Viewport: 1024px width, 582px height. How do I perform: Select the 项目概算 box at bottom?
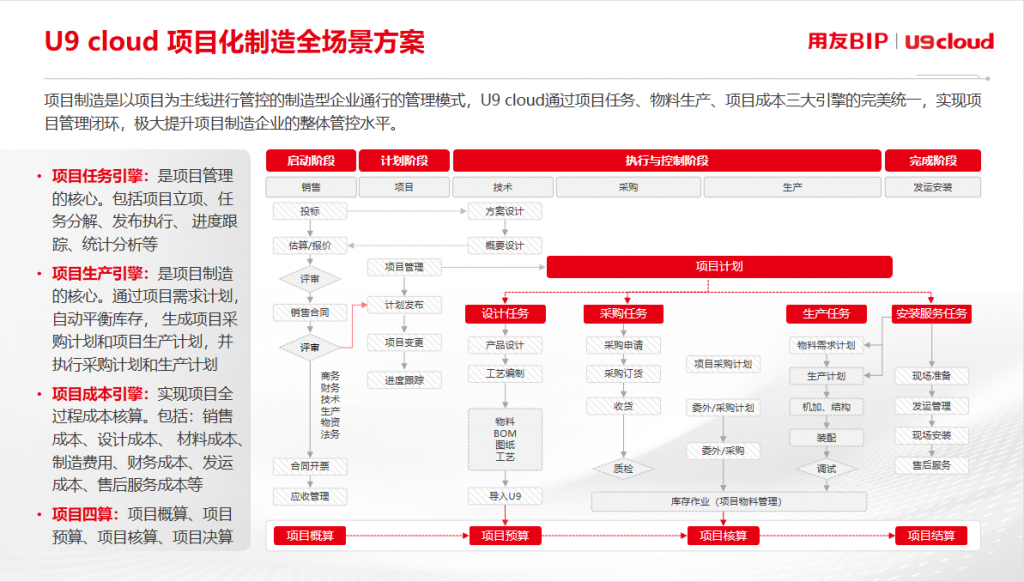(x=310, y=536)
